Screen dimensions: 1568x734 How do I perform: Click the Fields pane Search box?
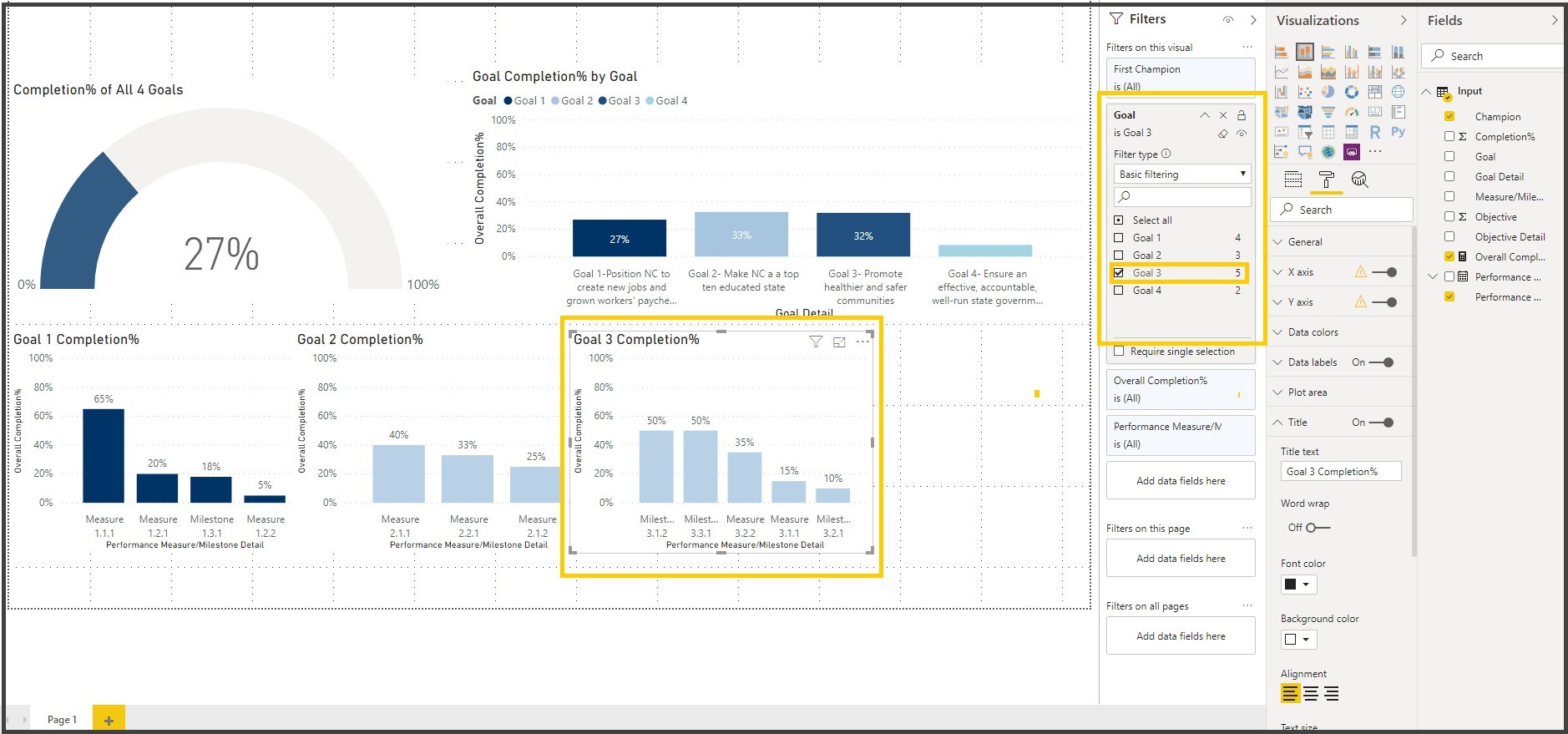(x=1493, y=56)
